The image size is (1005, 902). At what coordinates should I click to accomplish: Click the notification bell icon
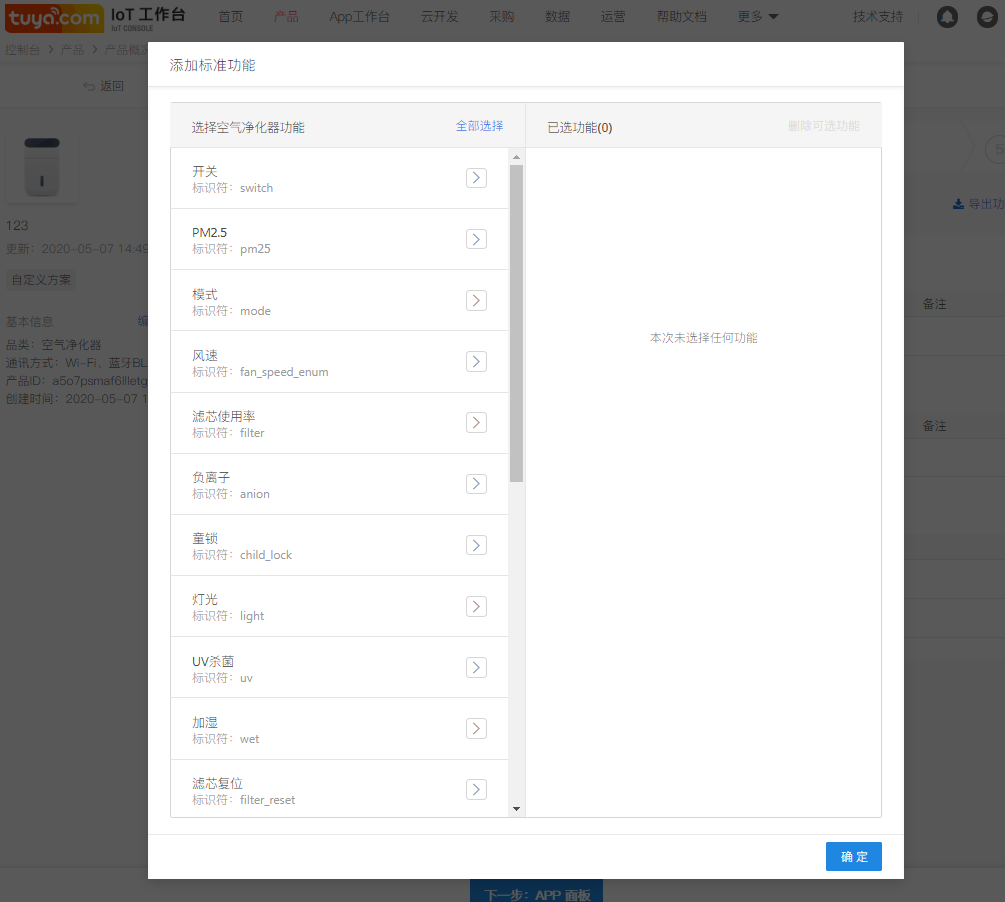(946, 17)
